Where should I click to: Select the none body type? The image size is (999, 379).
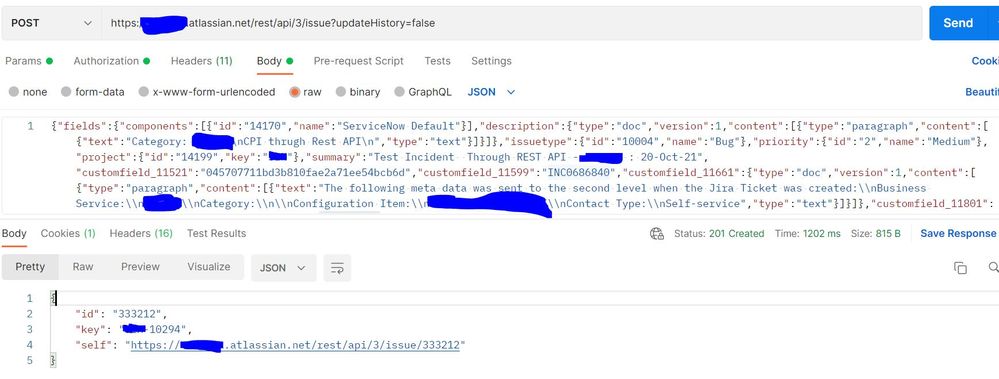28,92
